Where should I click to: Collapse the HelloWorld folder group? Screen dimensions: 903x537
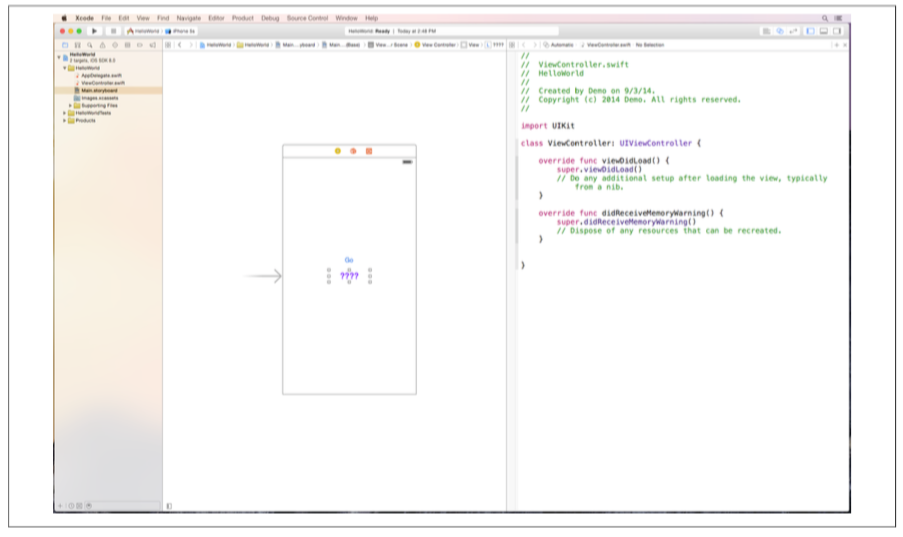pyautogui.click(x=65, y=68)
